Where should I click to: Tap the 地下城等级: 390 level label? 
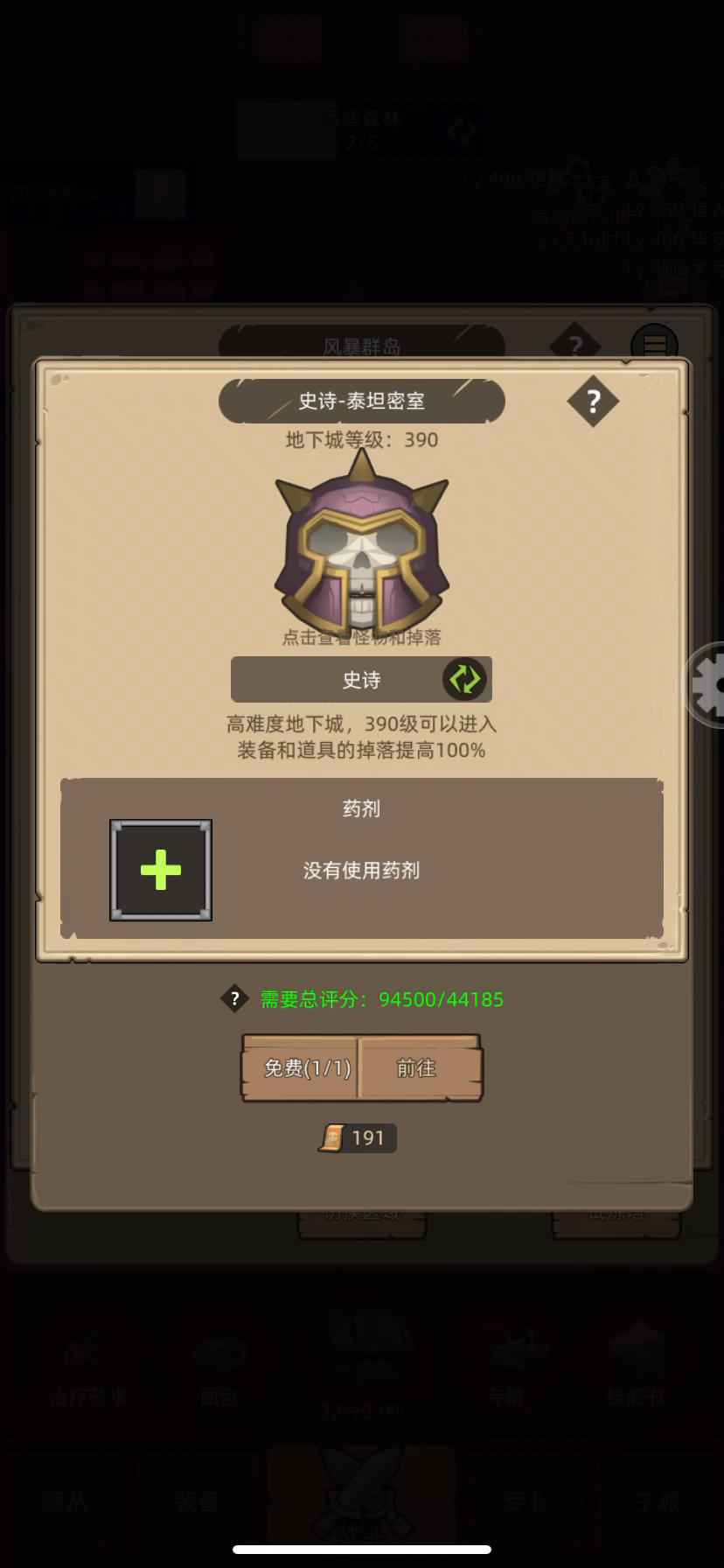362,439
